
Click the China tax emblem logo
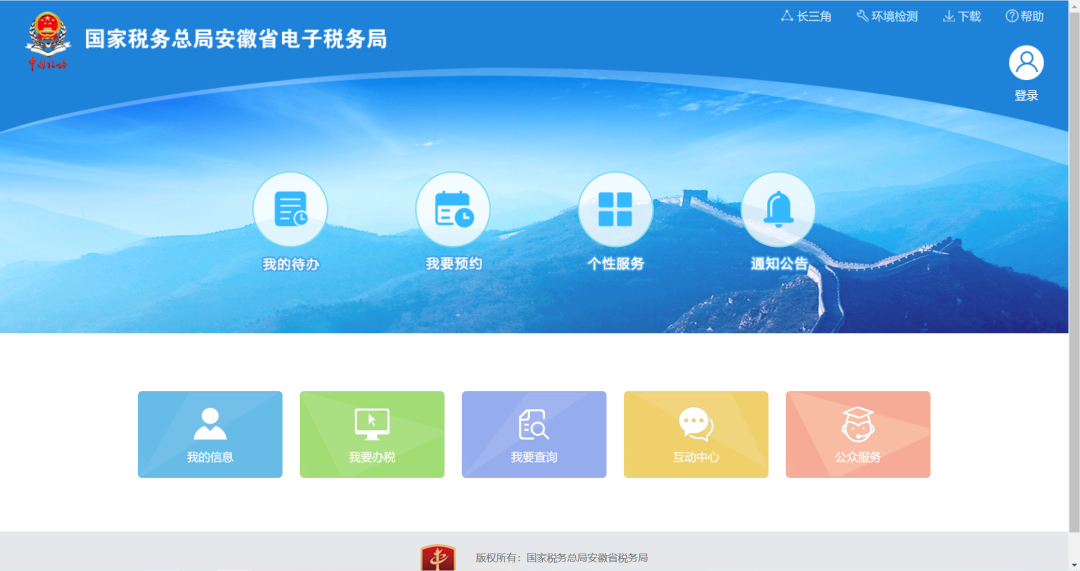point(48,41)
